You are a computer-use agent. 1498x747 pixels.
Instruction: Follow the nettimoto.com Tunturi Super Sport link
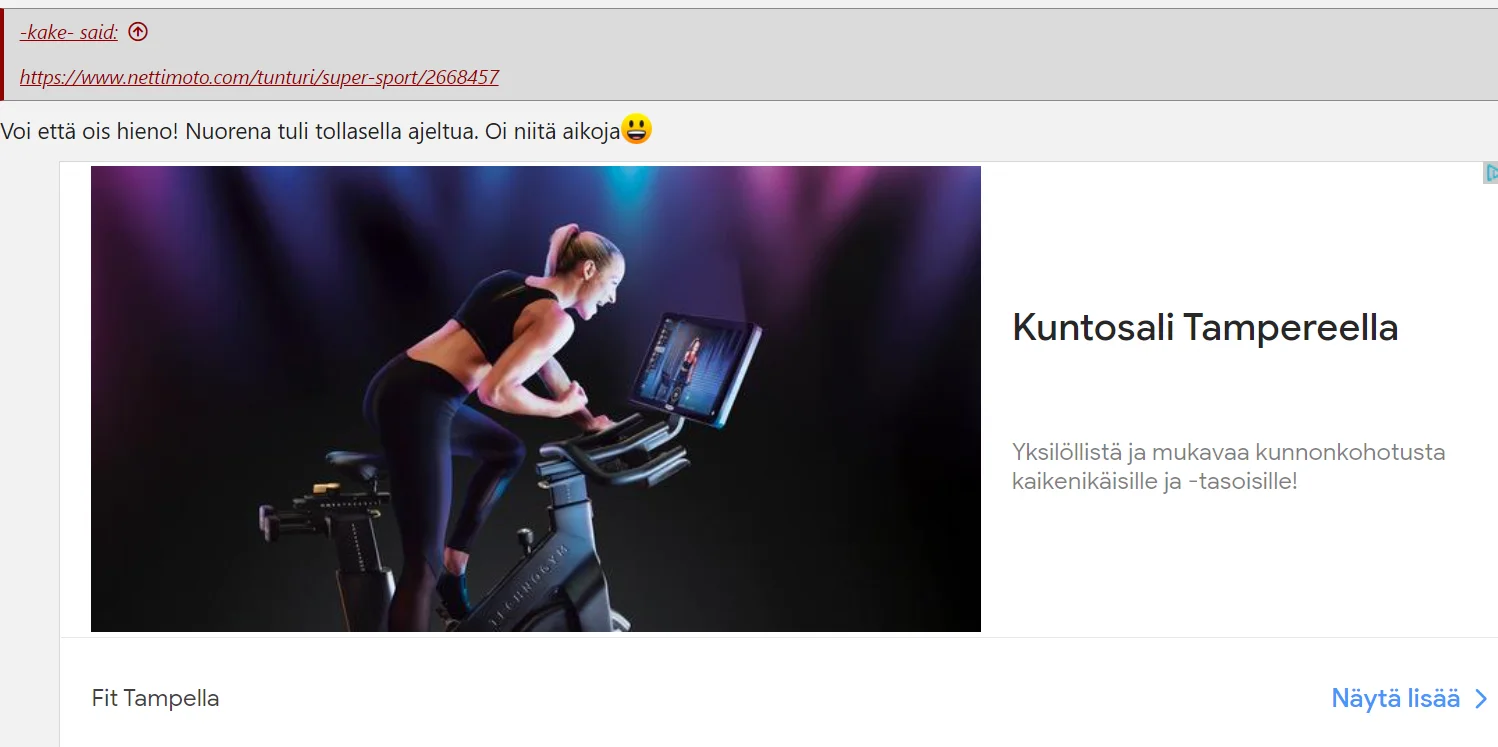259,77
